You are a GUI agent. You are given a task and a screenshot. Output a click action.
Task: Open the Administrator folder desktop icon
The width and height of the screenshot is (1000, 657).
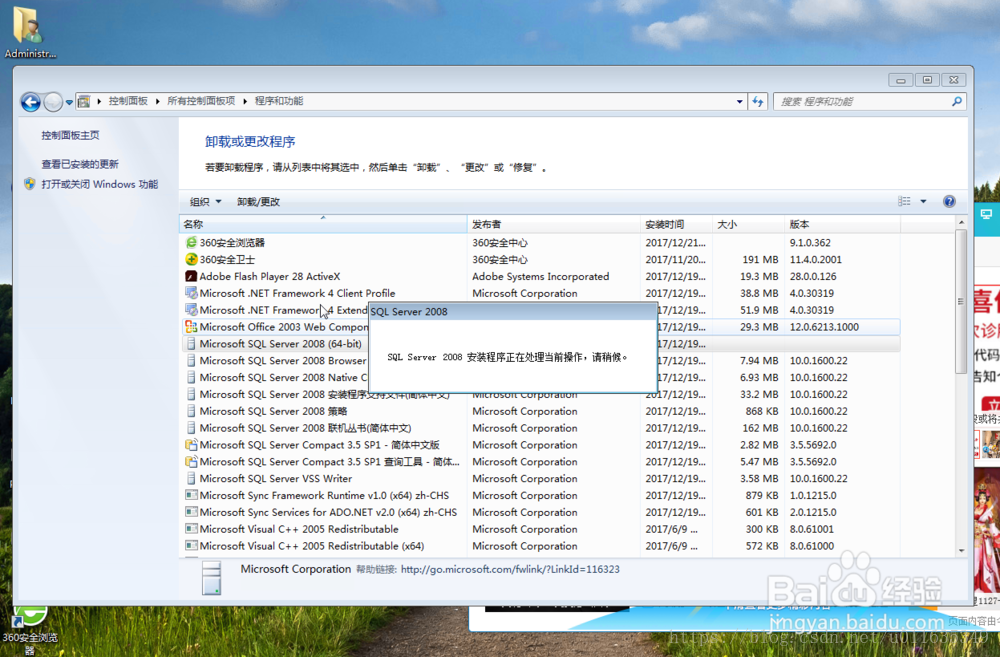[29, 32]
